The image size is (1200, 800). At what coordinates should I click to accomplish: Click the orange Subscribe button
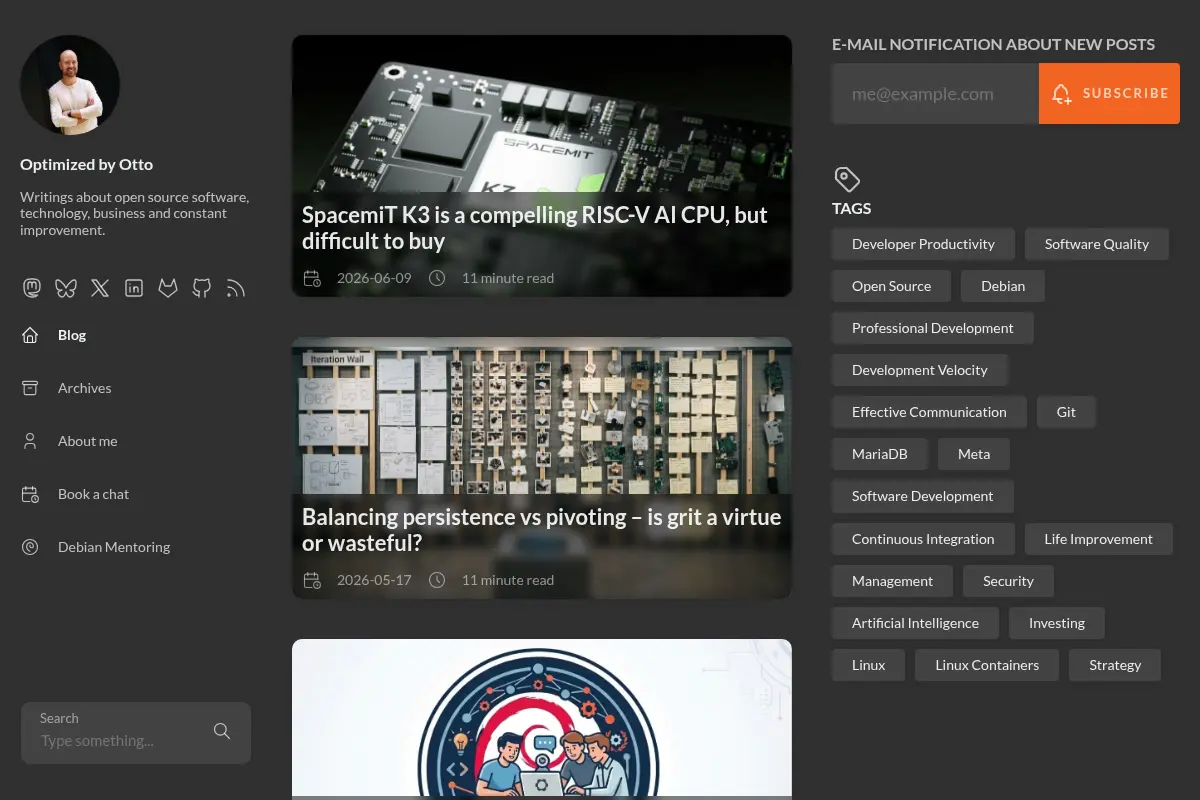tap(1109, 94)
